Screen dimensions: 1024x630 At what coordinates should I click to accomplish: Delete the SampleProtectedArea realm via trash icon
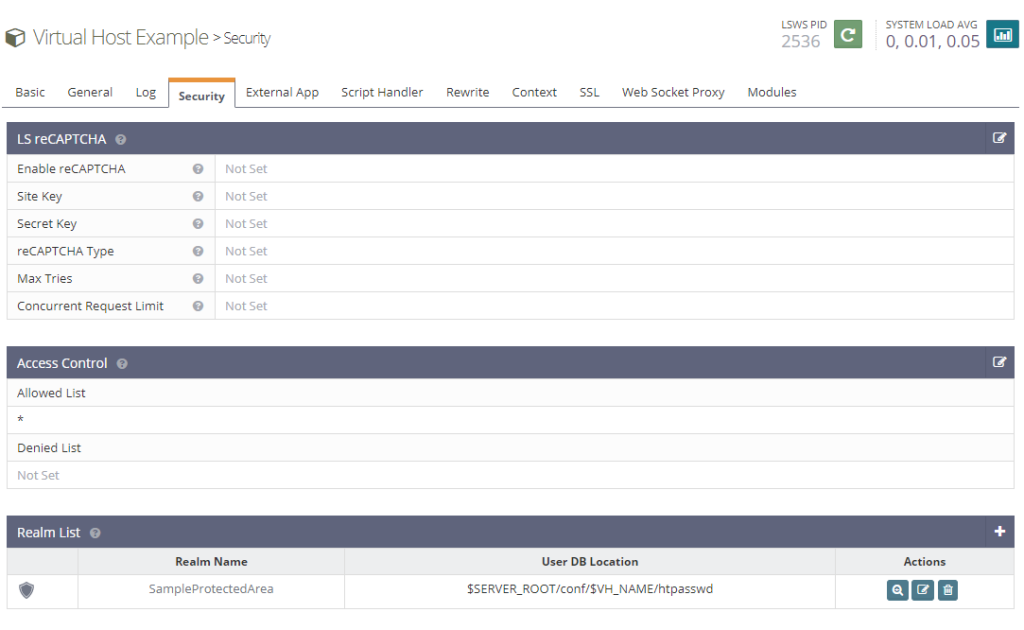click(x=947, y=590)
